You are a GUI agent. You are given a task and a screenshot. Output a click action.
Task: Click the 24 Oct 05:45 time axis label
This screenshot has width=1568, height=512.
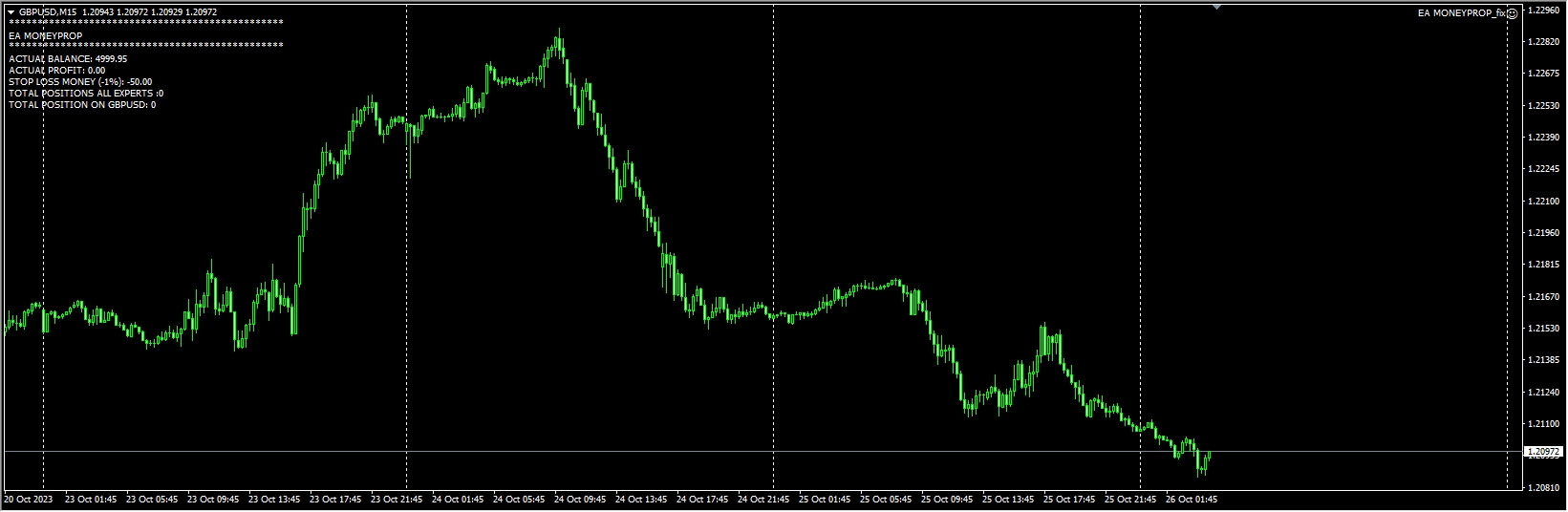pyautogui.click(x=519, y=499)
